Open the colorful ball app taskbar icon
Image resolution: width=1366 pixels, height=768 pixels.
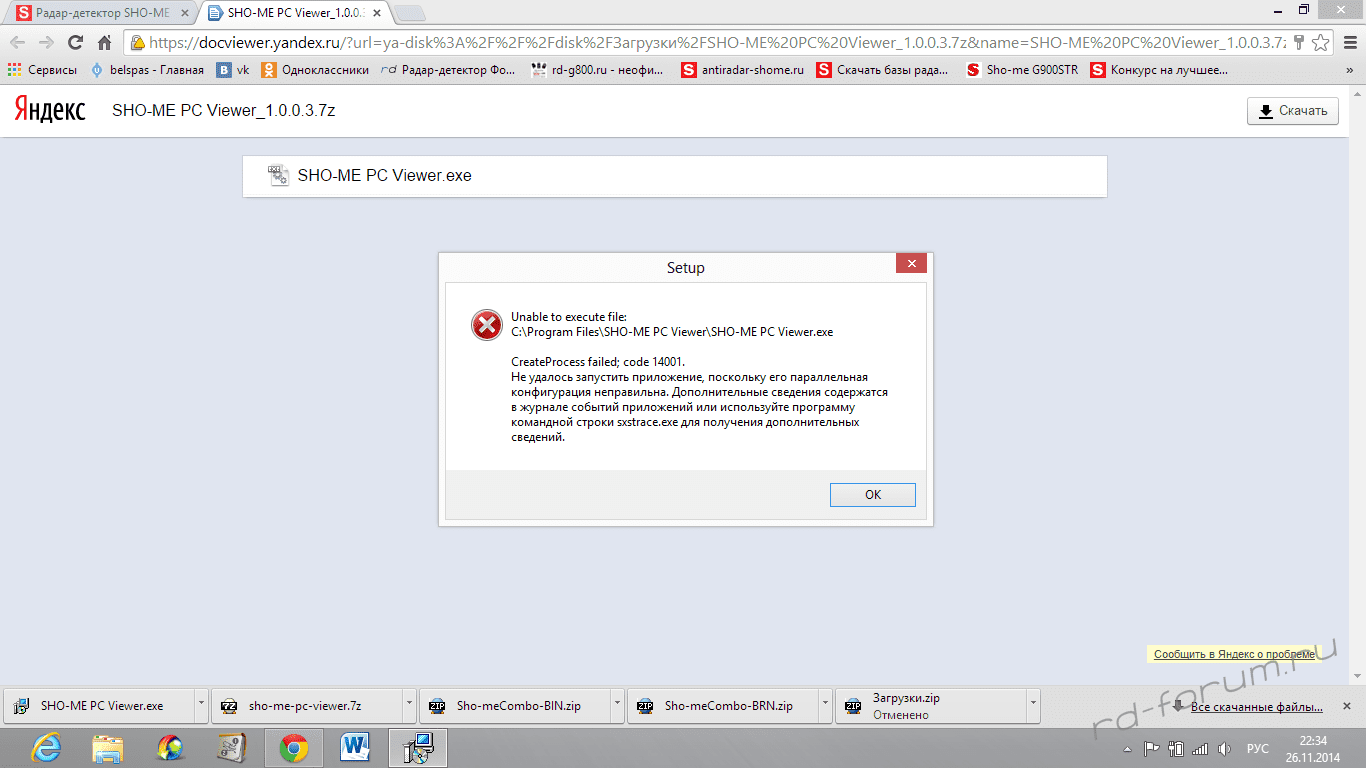tap(170, 748)
